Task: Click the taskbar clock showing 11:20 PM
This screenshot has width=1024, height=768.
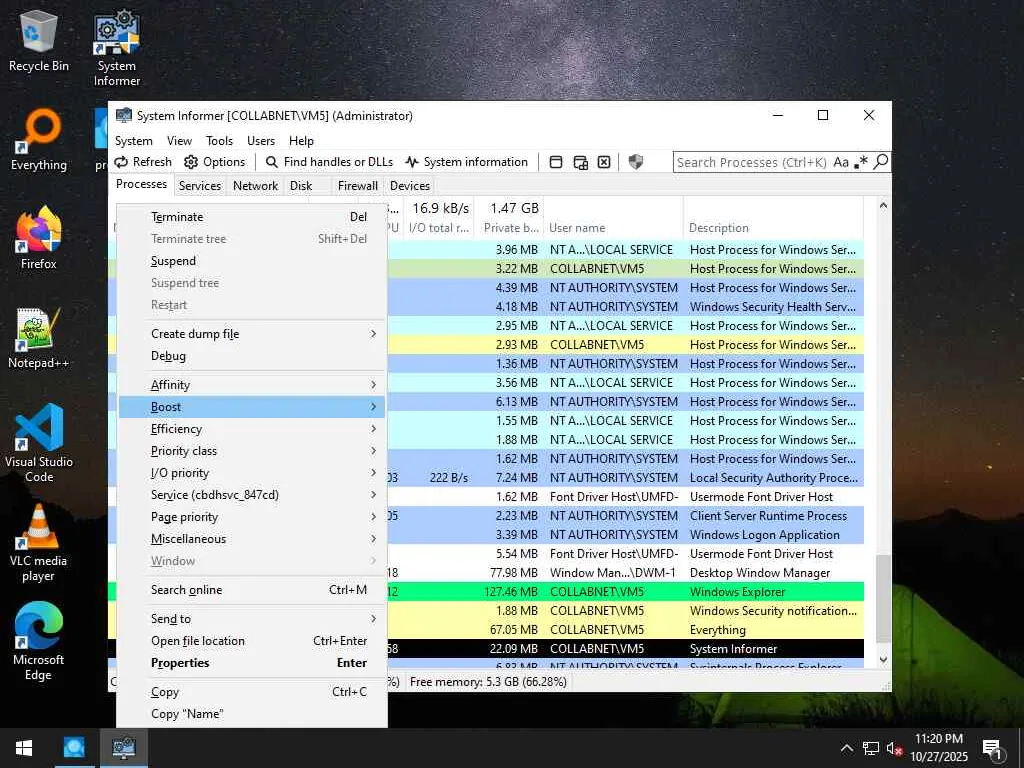Action: coord(938,748)
